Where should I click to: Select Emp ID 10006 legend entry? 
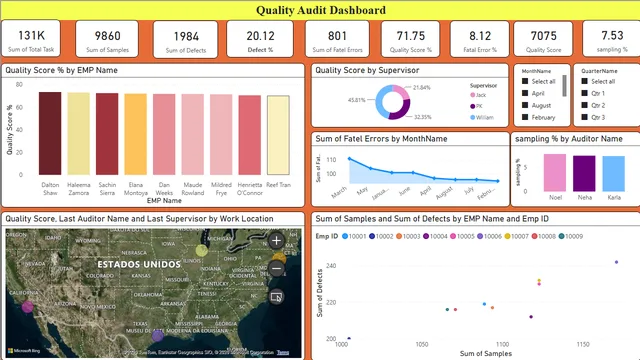[489, 236]
